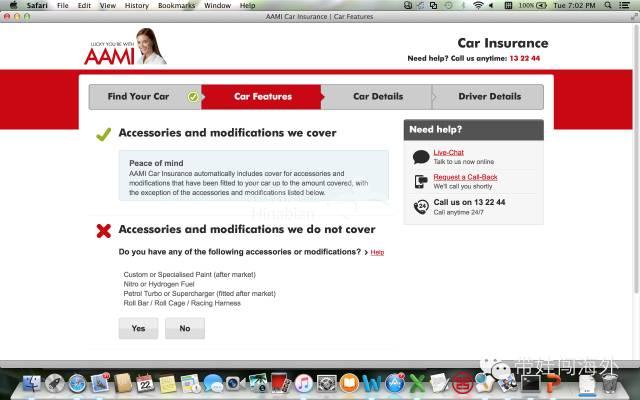The image size is (640, 400).
Task: Click the Help link beside modifications question
Action: [377, 252]
